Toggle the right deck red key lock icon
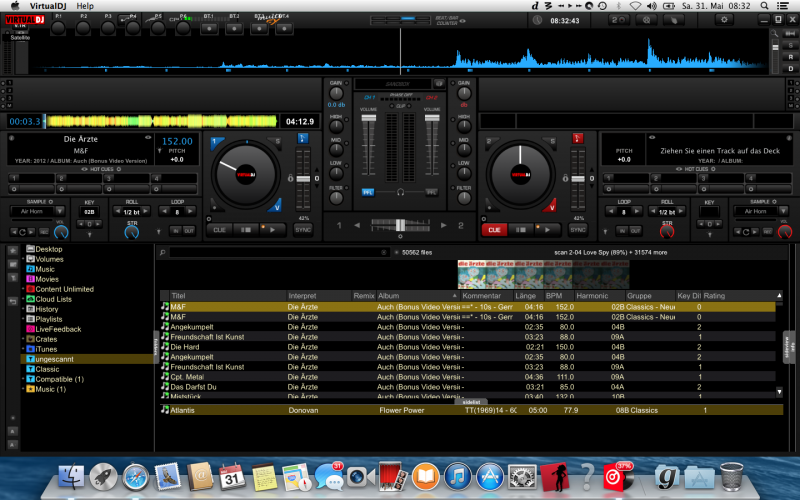The image size is (800, 500). coord(578,138)
